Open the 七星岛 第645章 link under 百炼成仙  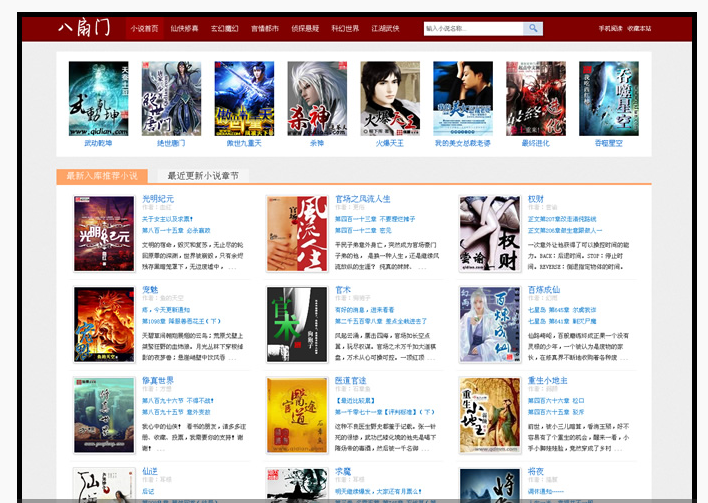tap(562, 310)
